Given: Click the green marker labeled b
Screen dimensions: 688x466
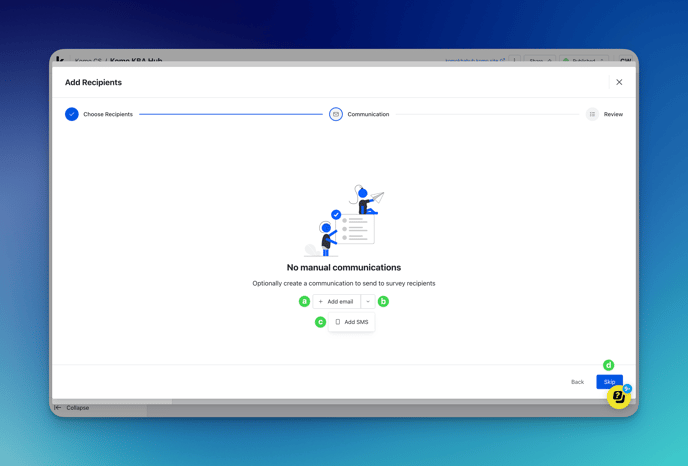Looking at the screenshot, I should pyautogui.click(x=383, y=301).
